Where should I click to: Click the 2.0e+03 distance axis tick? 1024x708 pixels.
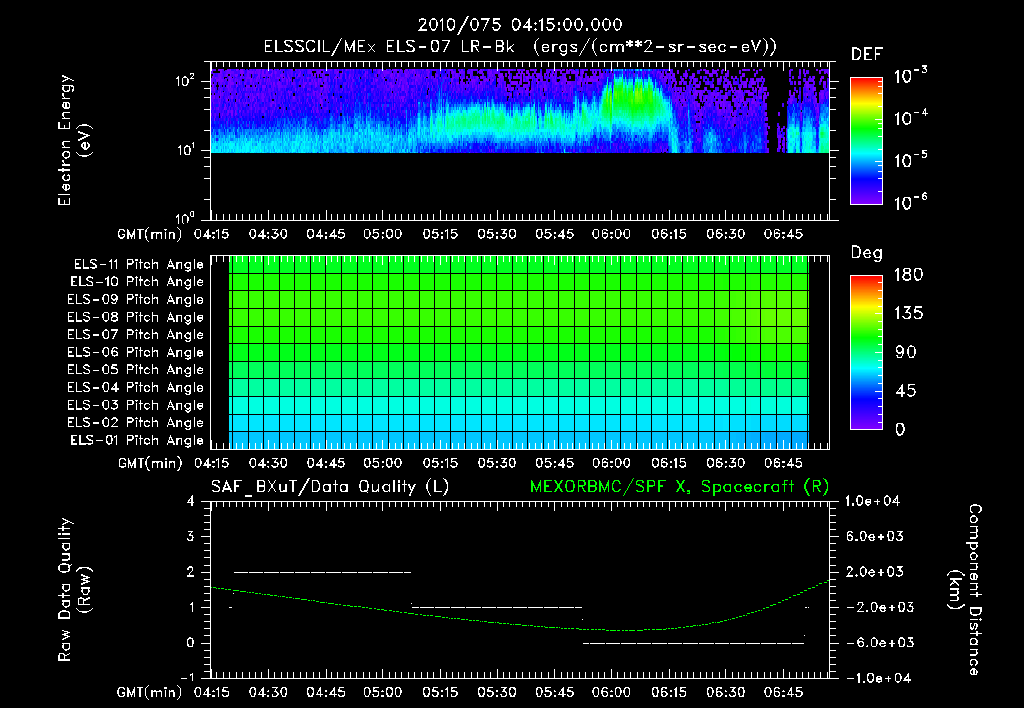[876, 572]
